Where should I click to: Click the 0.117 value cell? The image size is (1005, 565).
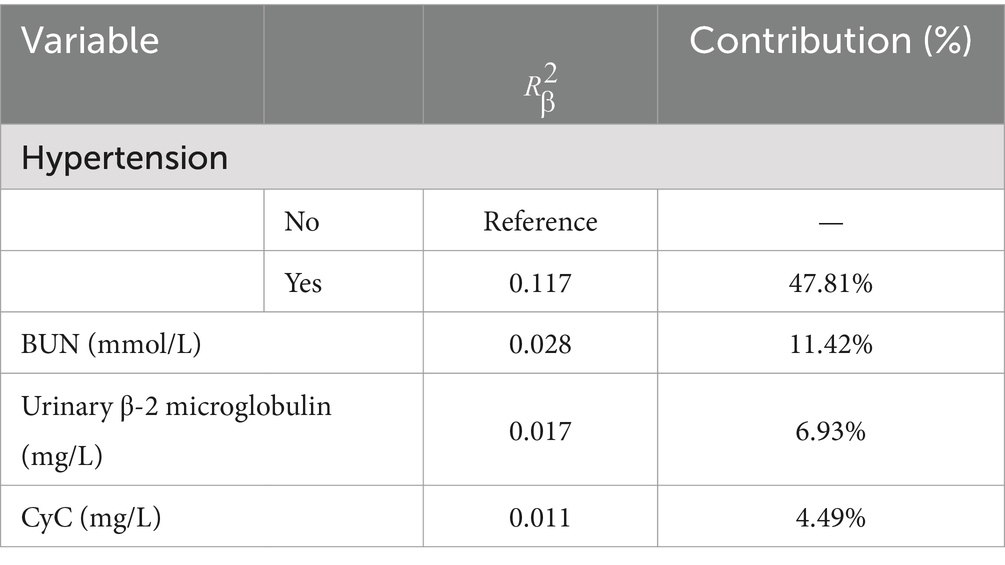coord(540,282)
